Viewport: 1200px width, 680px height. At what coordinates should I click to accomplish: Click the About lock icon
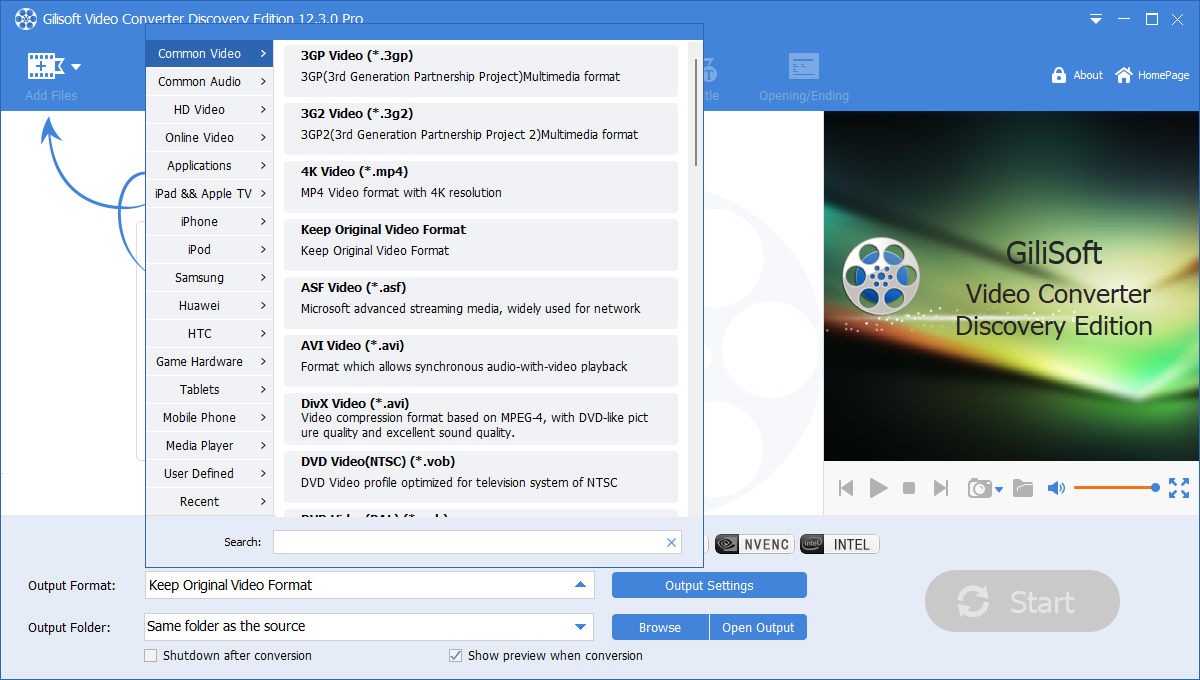[x=1059, y=75]
